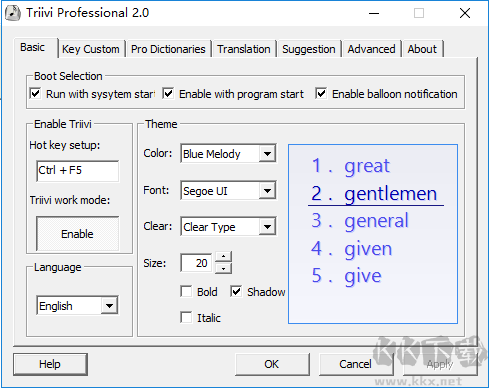Decrease font size with the down arrow
Viewport: 489px width, 388px height.
point(224,268)
